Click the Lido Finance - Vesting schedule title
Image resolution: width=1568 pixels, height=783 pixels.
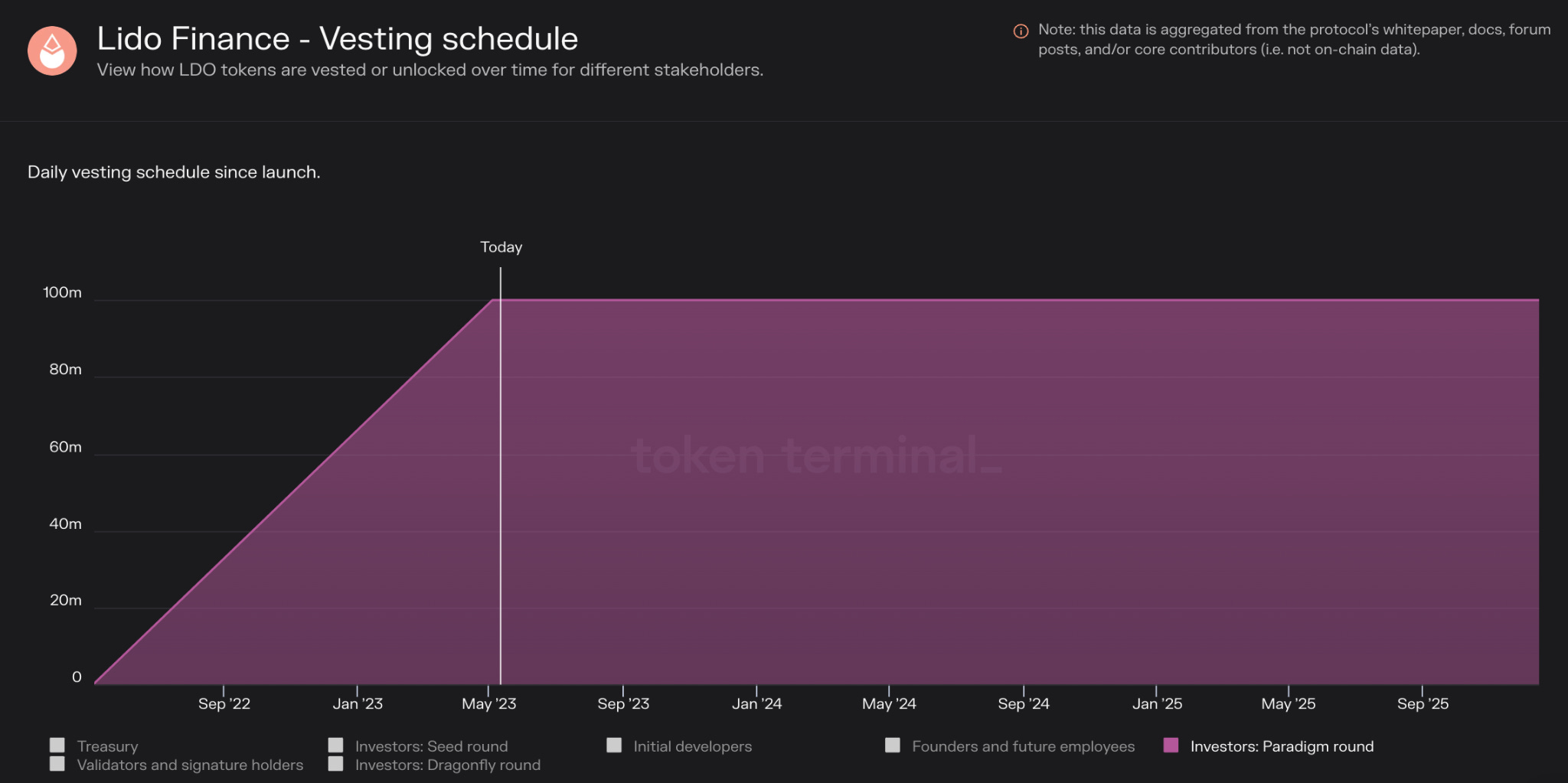(x=338, y=39)
